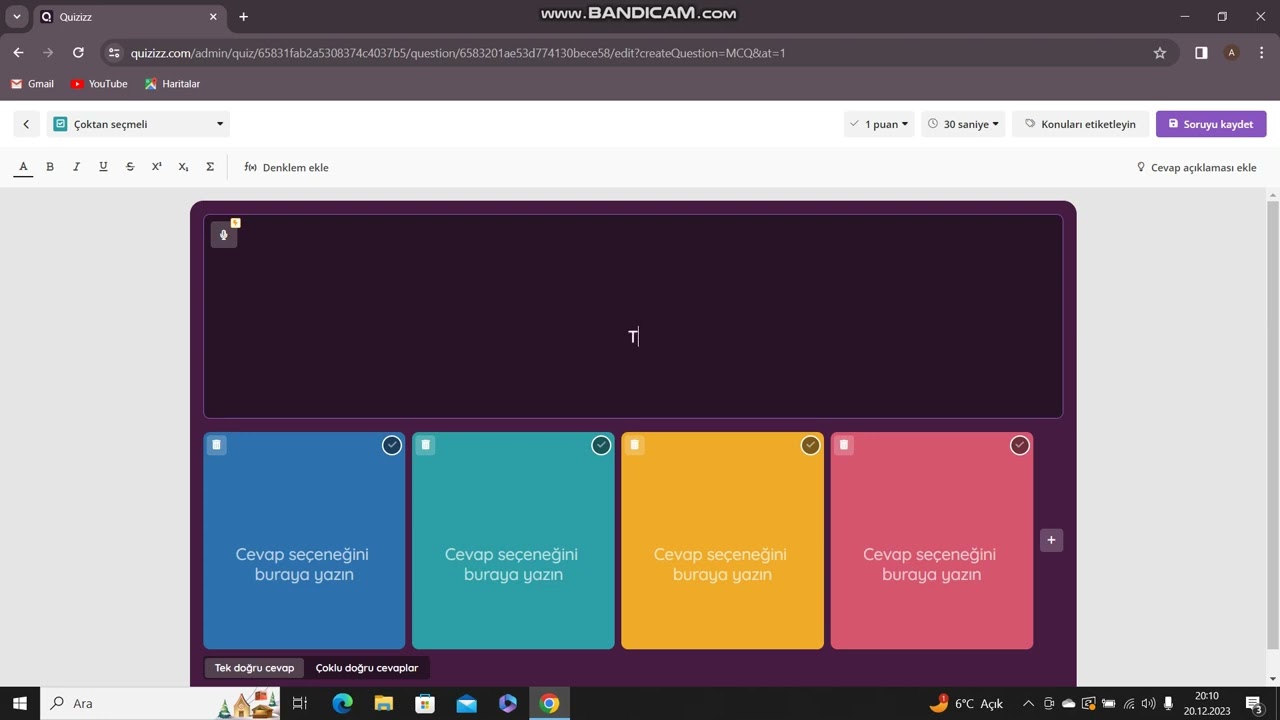Insert a symbol using the sigma icon

210,167
